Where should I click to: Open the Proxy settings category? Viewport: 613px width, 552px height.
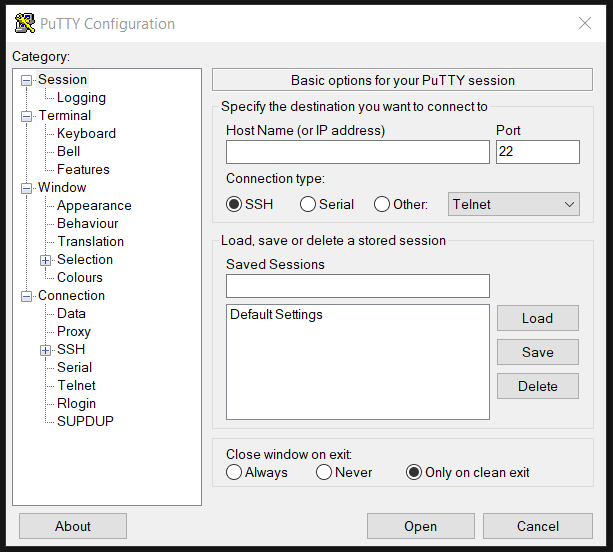tap(74, 331)
